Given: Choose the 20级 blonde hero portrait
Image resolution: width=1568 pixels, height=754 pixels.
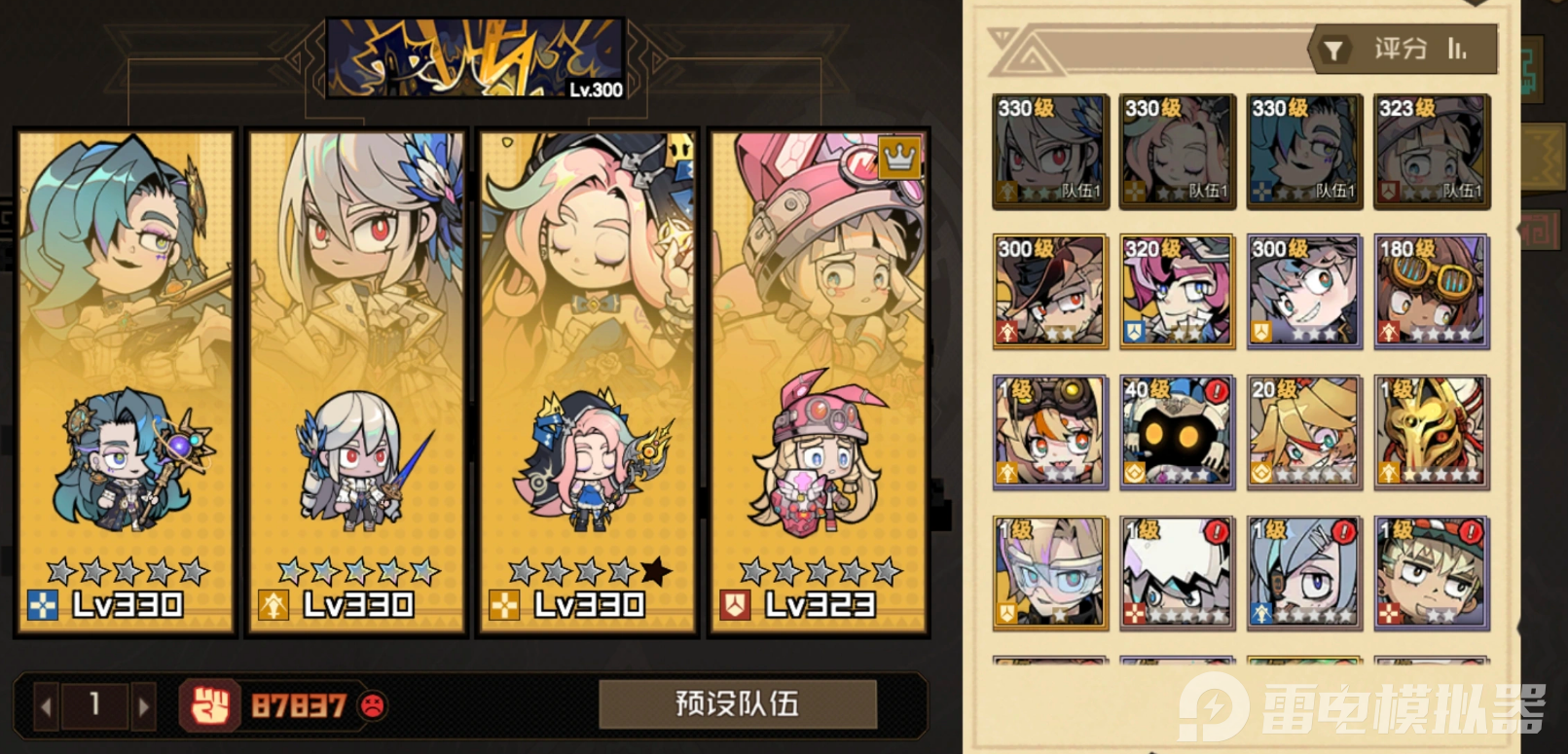Looking at the screenshot, I should [1304, 432].
